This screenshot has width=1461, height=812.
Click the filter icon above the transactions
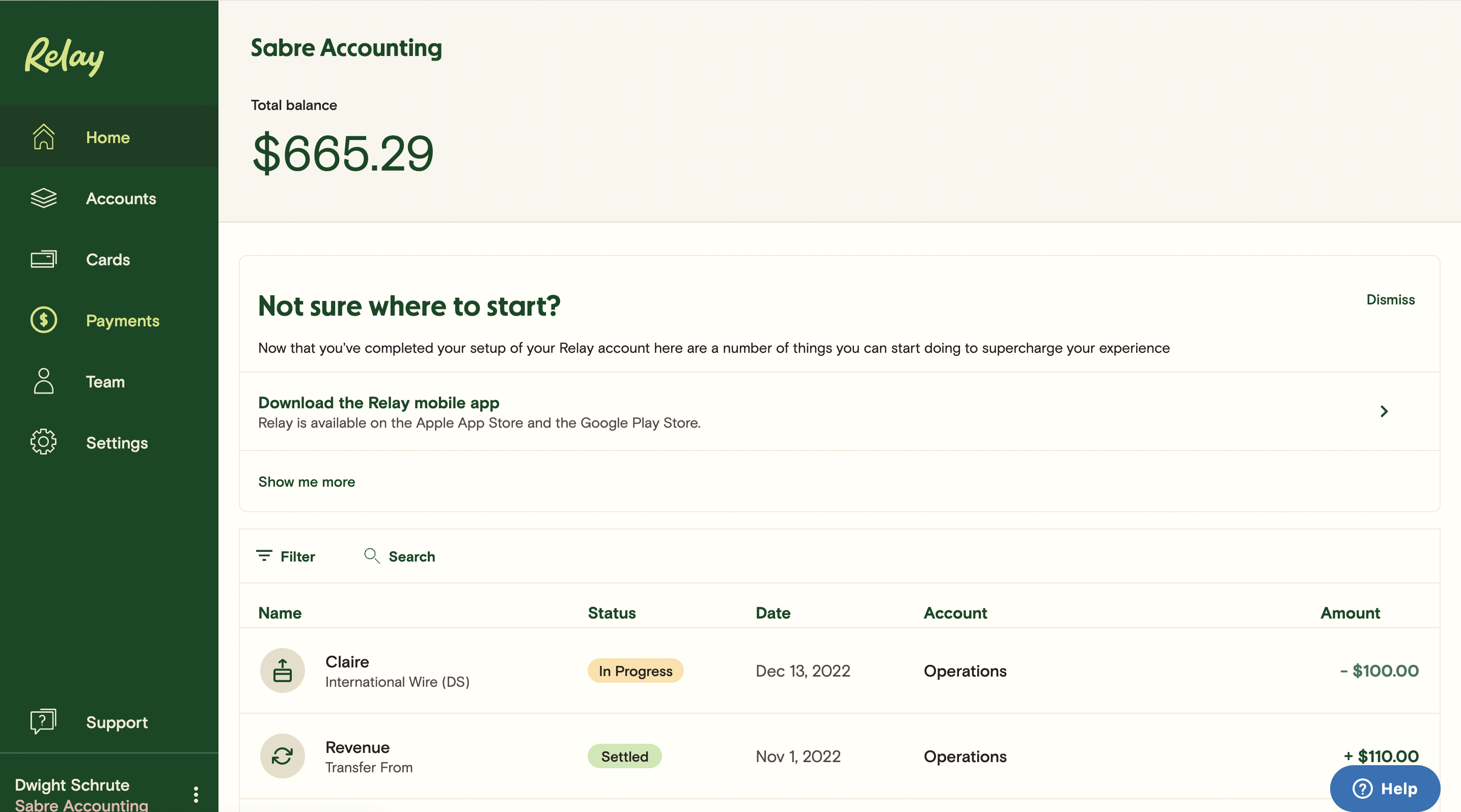click(x=265, y=556)
